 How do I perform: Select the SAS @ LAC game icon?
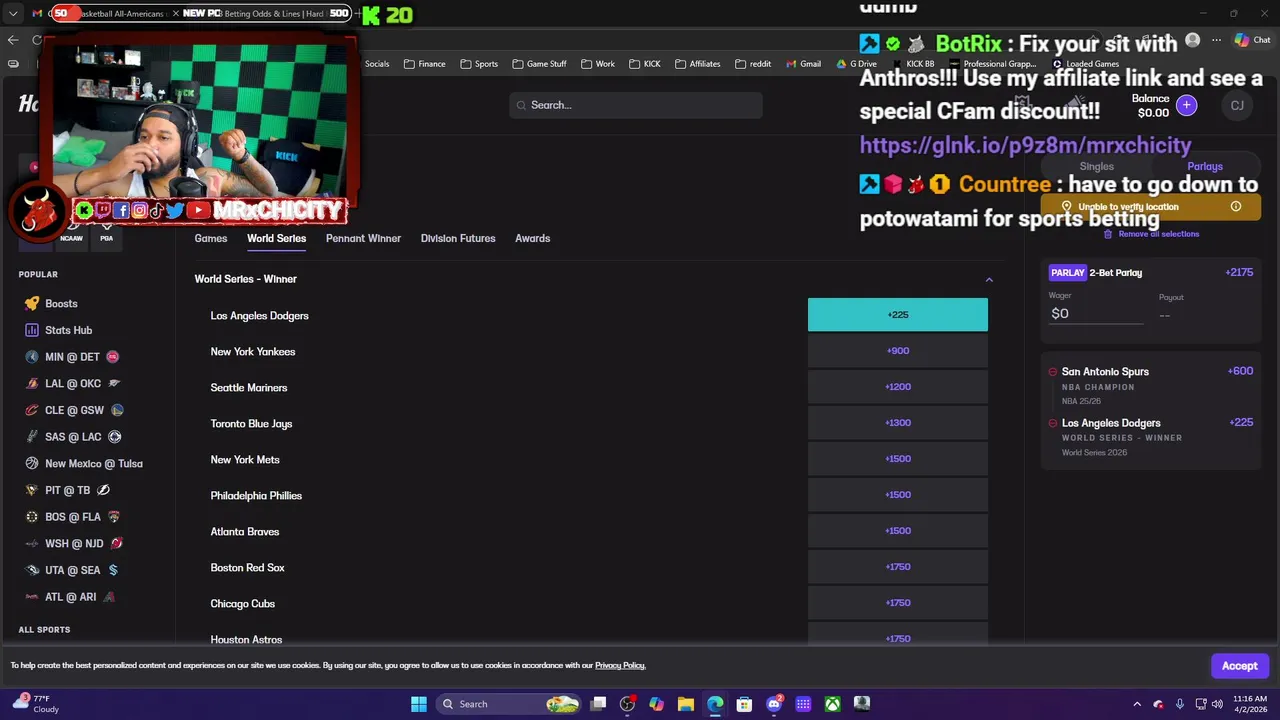(x=32, y=437)
